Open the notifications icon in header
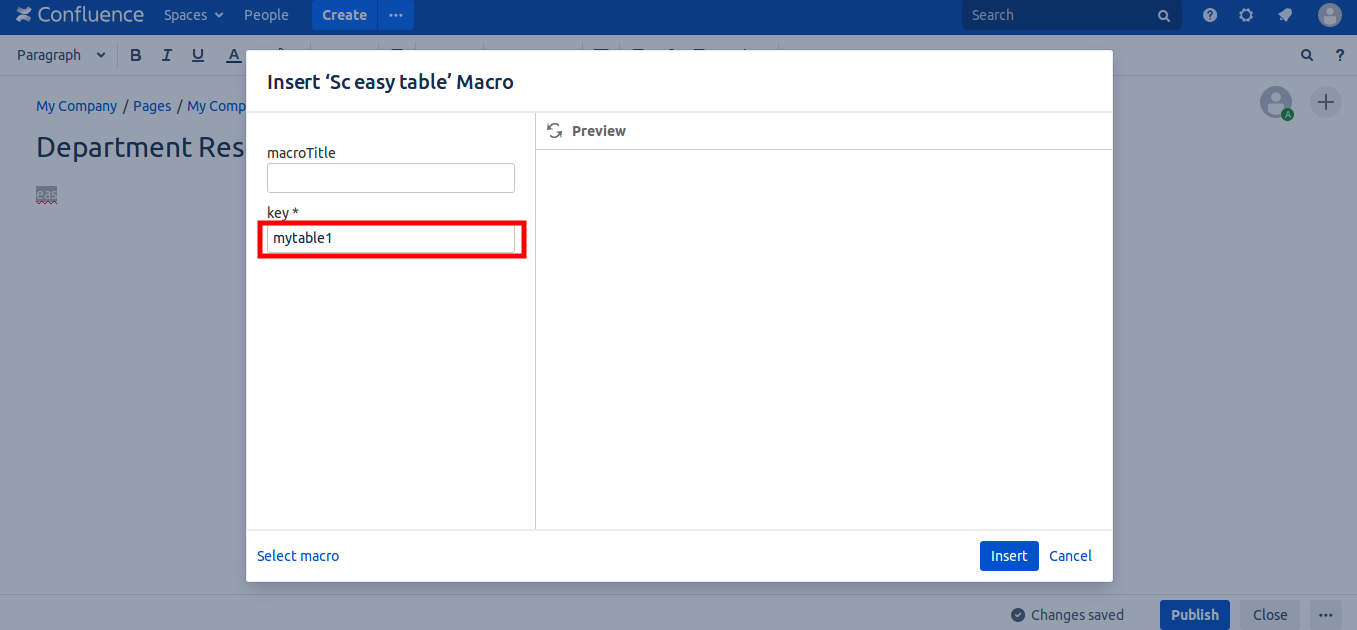Viewport: 1357px width, 630px height. [x=1285, y=15]
